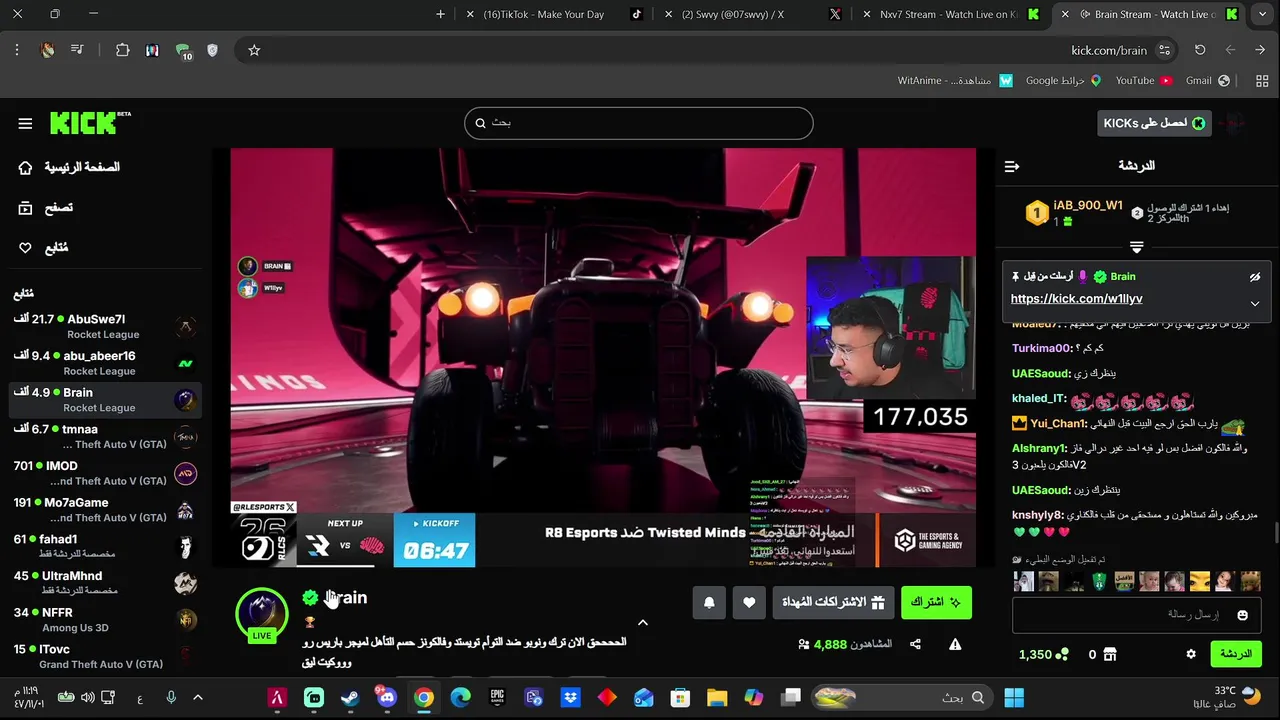The width and height of the screenshot is (1280, 720).
Task: Open a new browser tab
Action: (x=440, y=14)
